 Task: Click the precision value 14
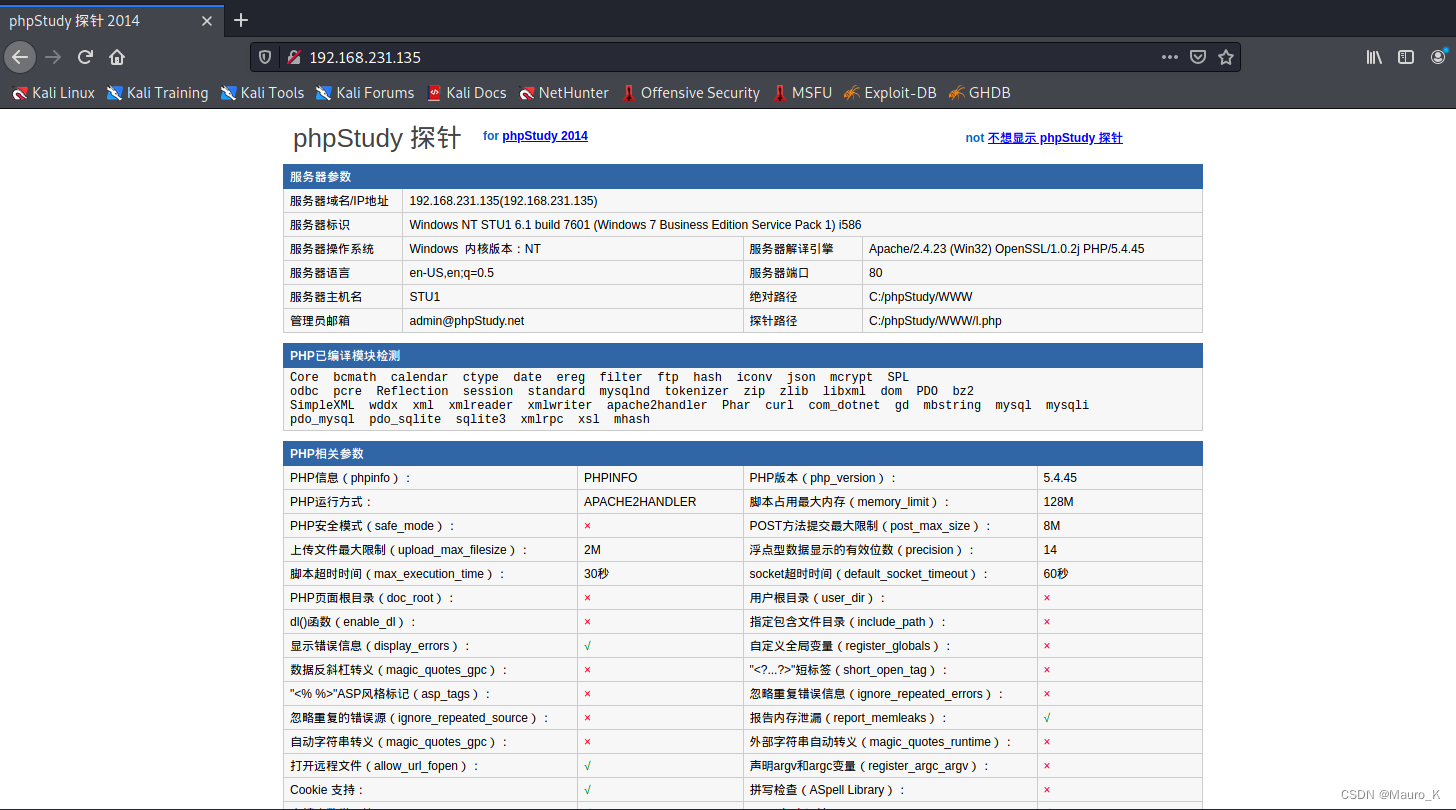click(1050, 550)
